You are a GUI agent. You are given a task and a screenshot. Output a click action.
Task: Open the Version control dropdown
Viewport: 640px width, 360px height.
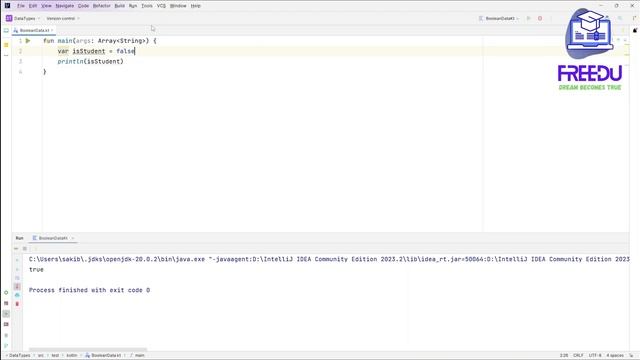tap(63, 18)
